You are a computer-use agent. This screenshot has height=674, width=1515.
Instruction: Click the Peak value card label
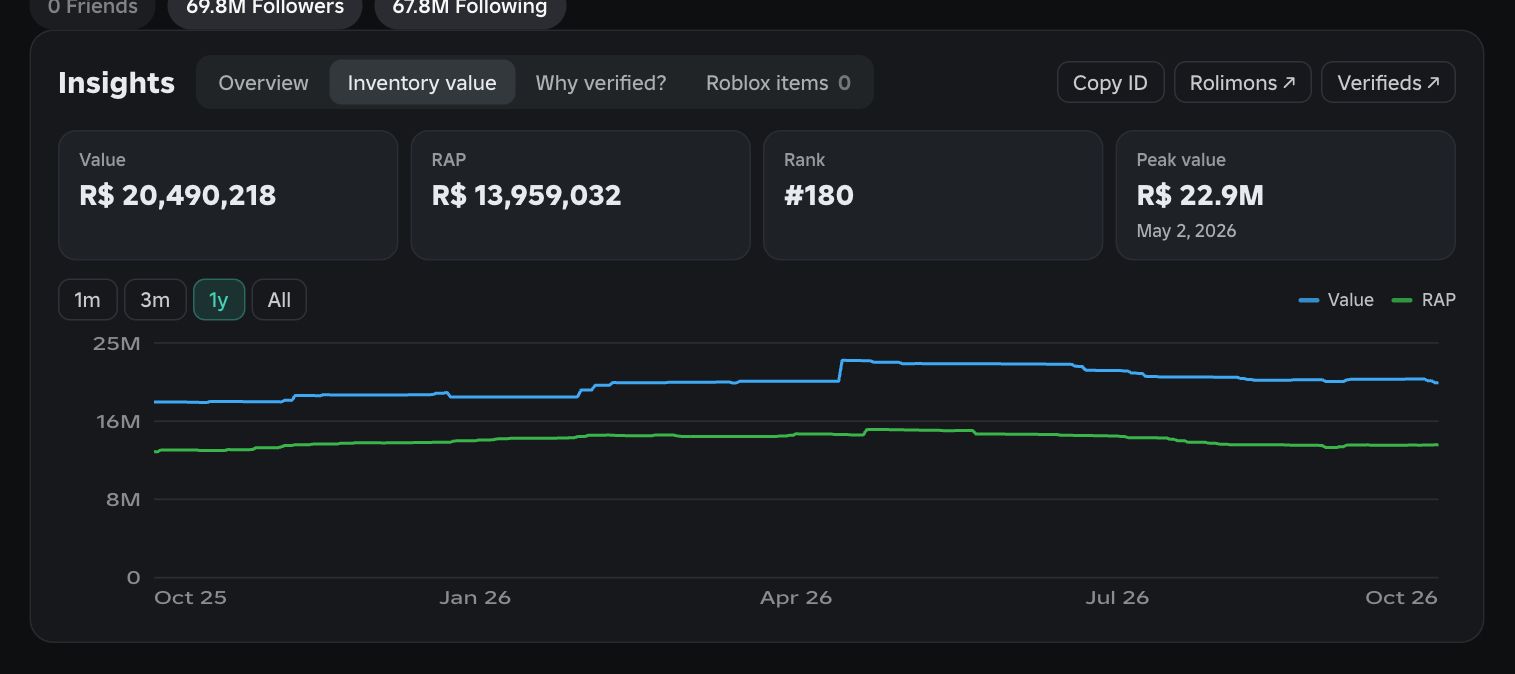(1181, 160)
